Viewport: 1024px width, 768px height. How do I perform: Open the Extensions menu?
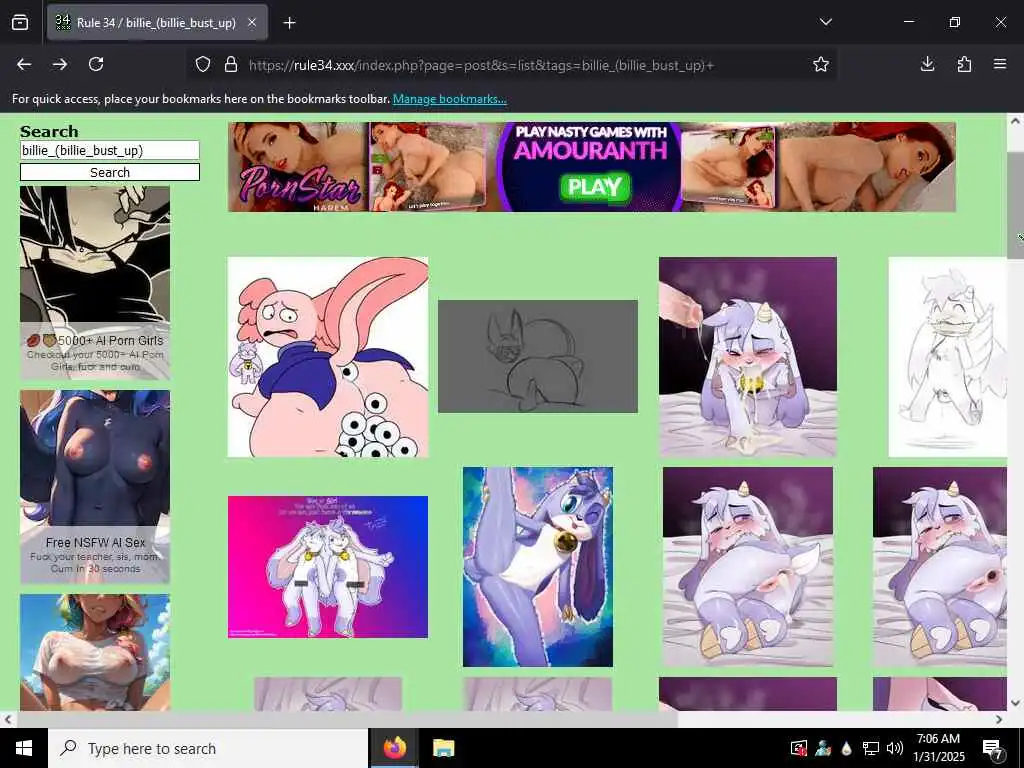pos(964,64)
